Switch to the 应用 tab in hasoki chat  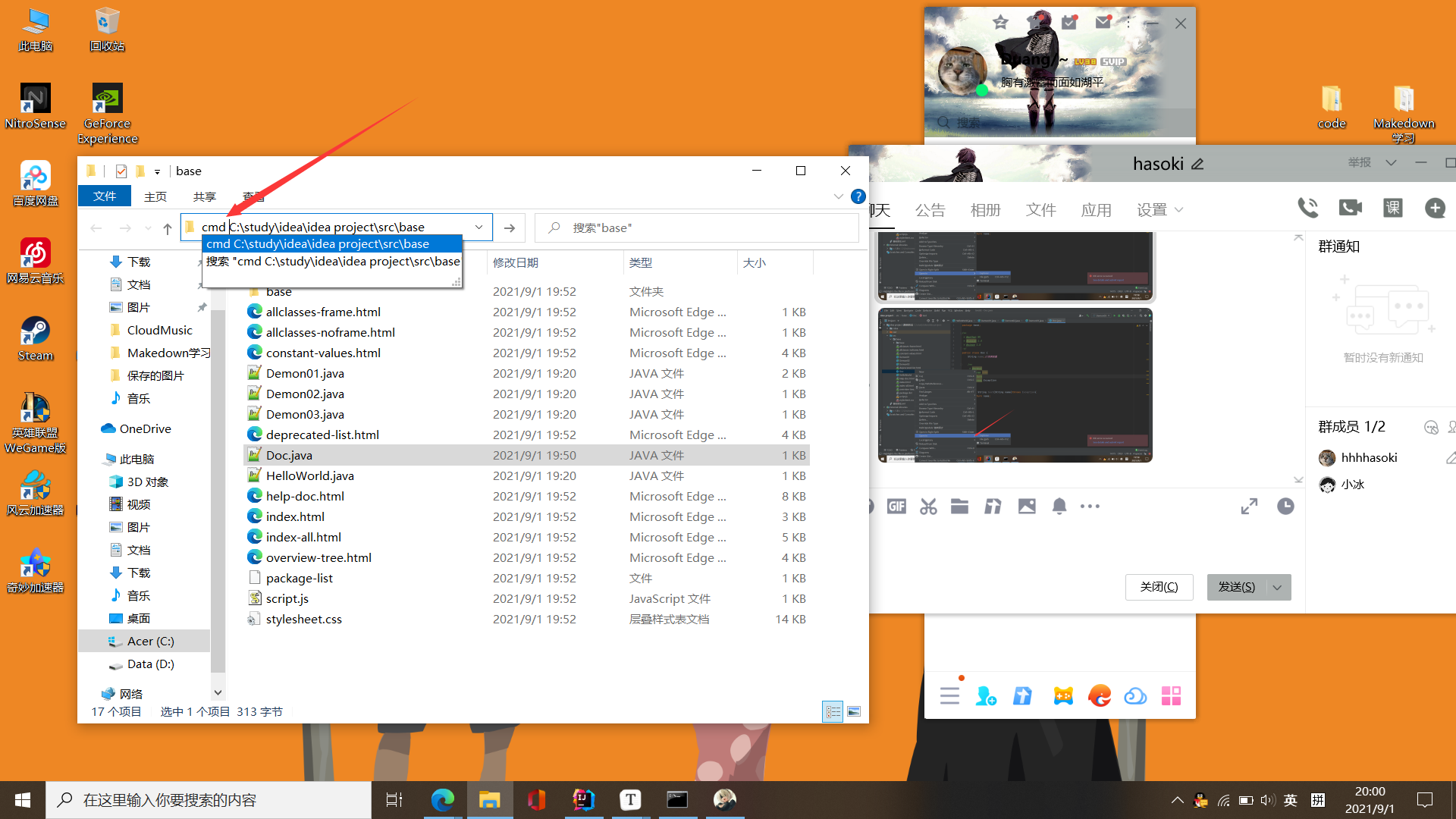click(x=1097, y=210)
